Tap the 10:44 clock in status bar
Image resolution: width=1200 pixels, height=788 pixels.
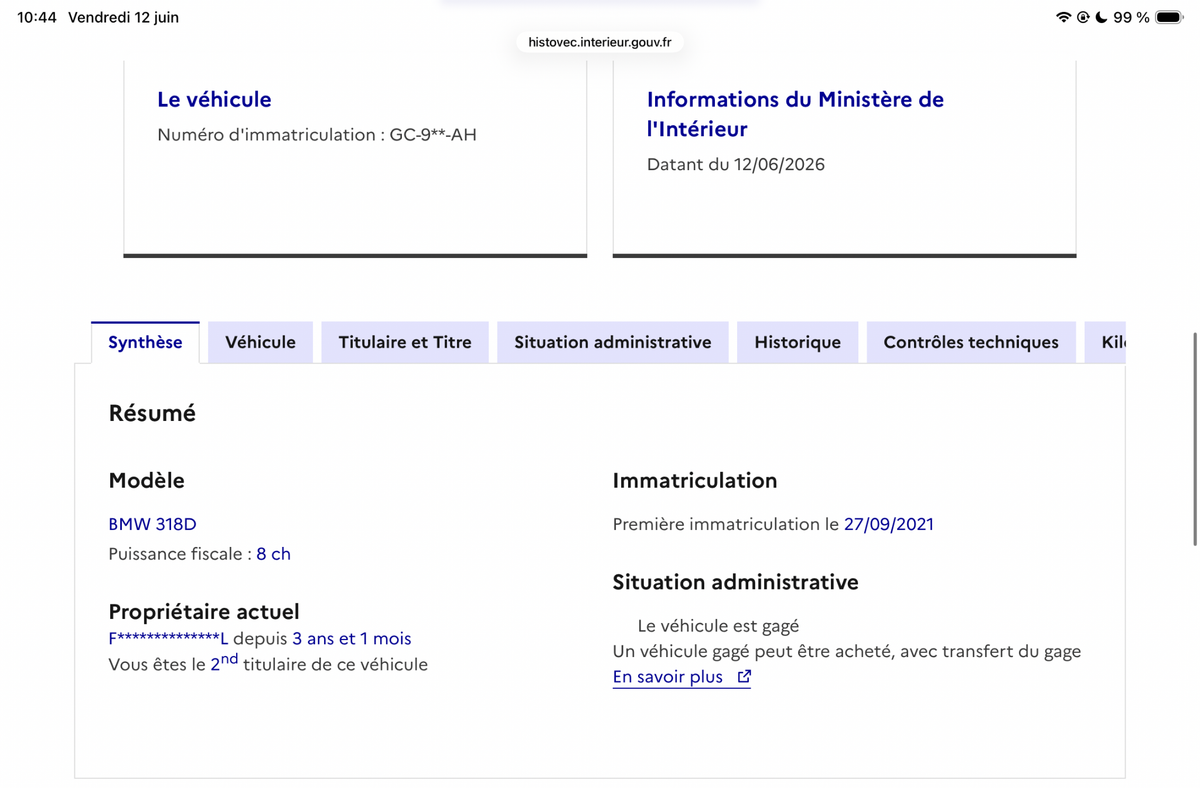37,17
